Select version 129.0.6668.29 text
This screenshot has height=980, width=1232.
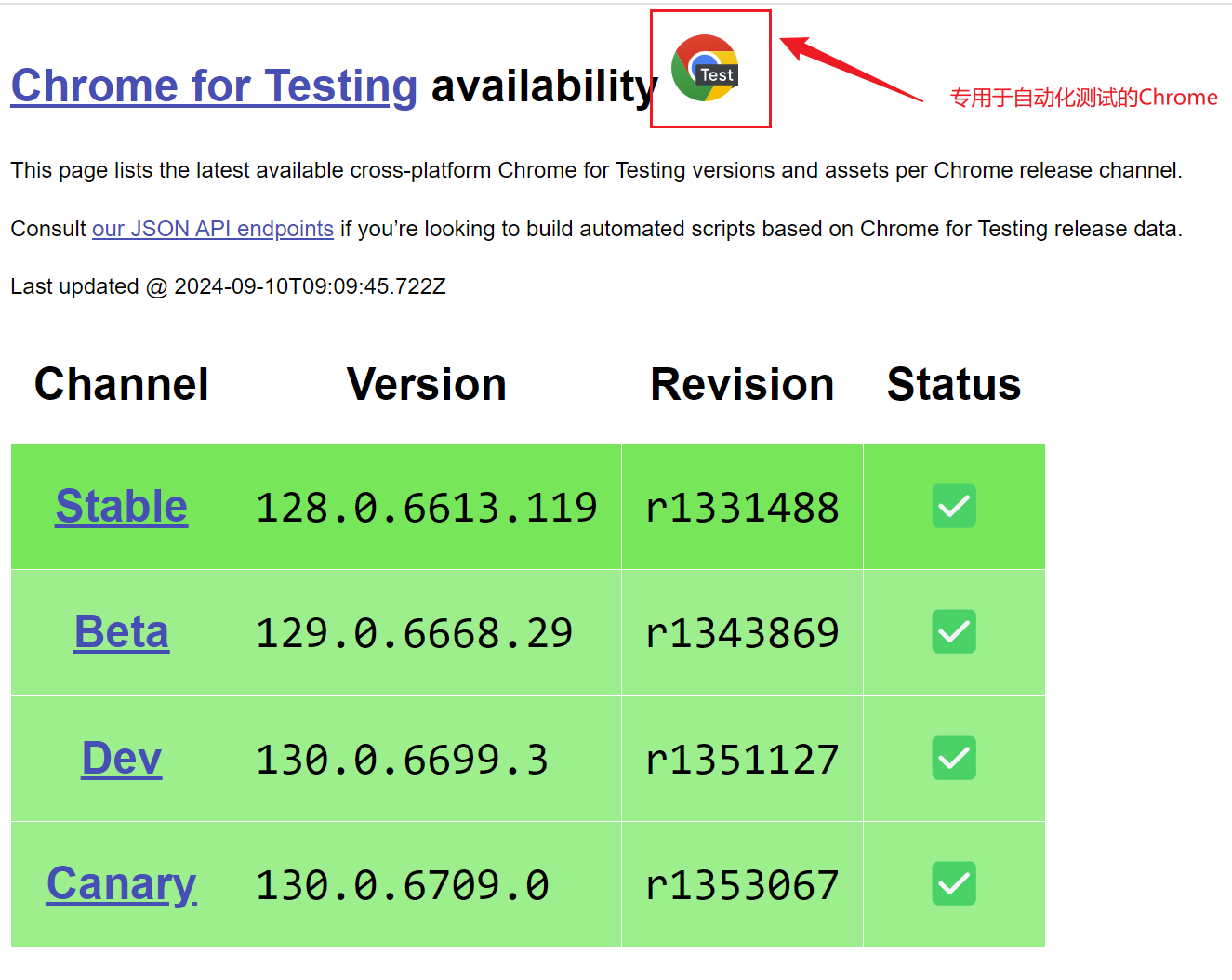point(415,633)
